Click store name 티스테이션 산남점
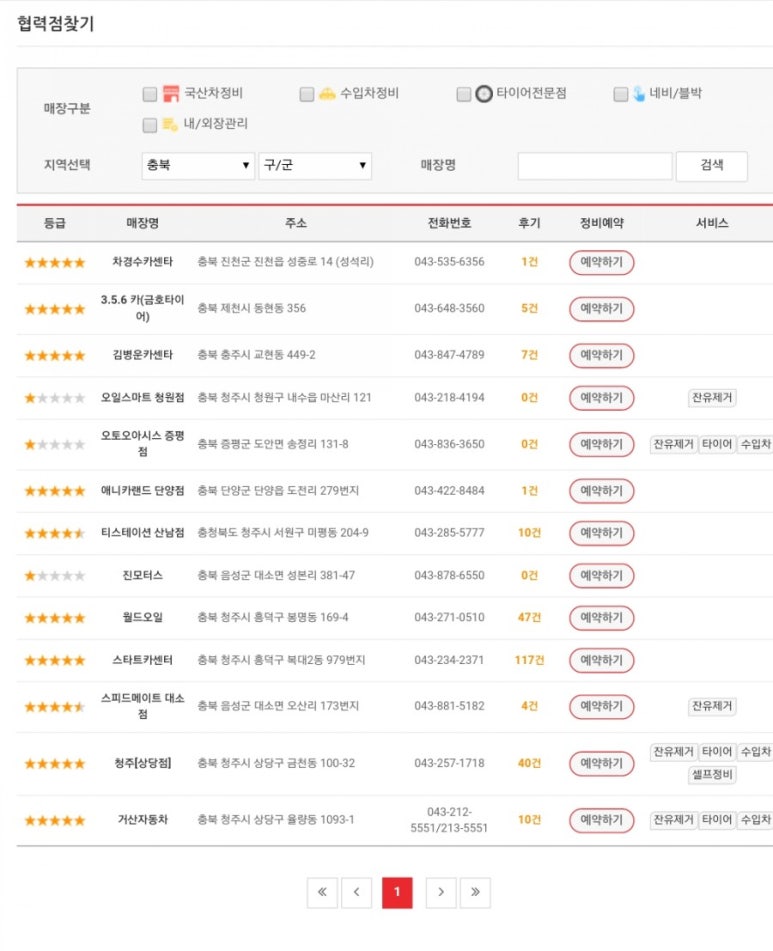Screen dimensions: 773x951 pos(142,533)
